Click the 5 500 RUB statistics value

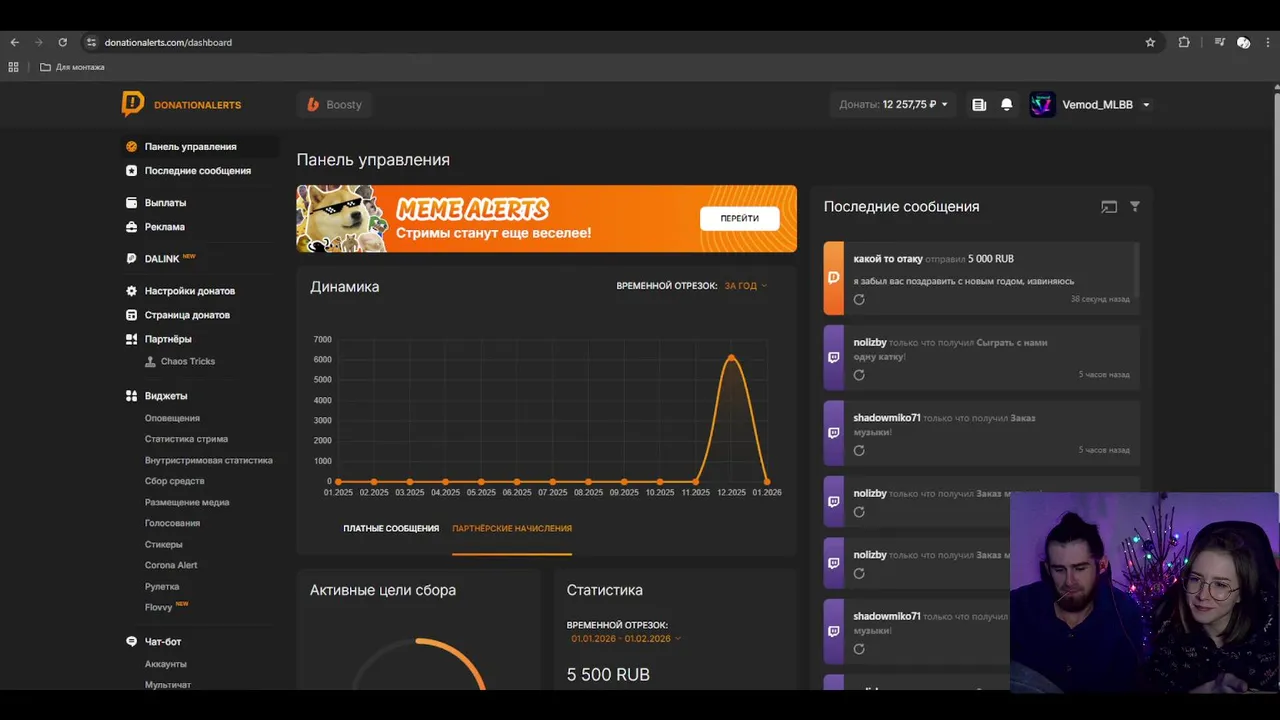point(608,675)
